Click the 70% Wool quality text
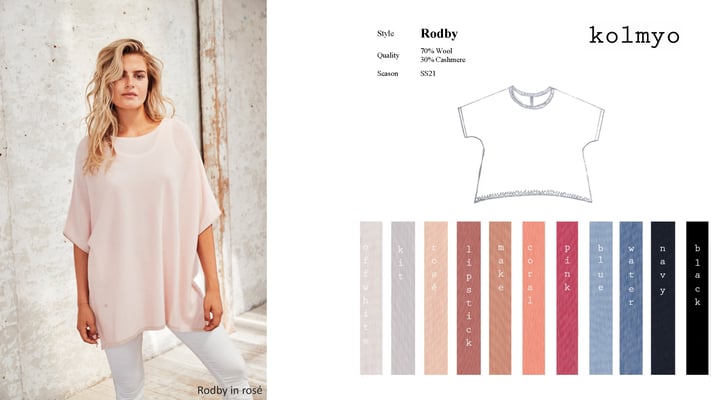The height and width of the screenshot is (400, 711). click(436, 51)
